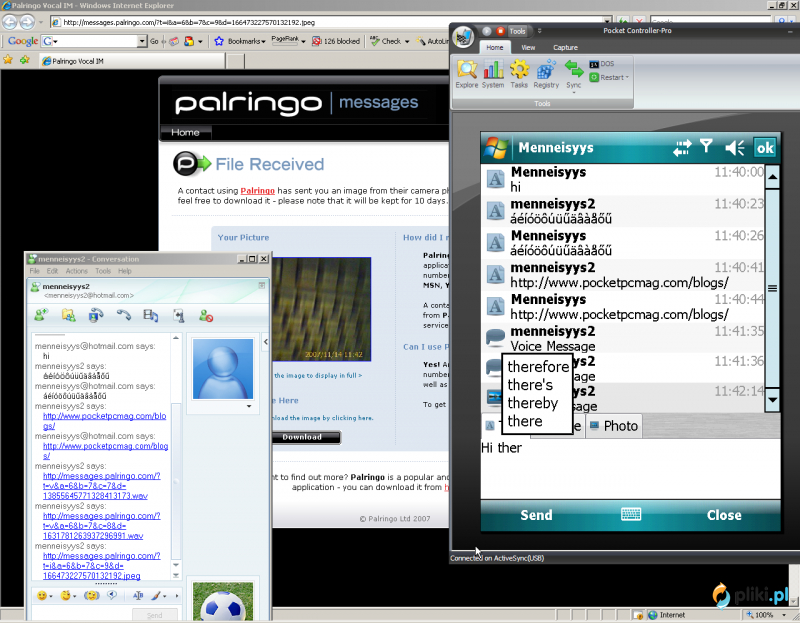Open Actions menu in Conversation window

pyautogui.click(x=77, y=271)
